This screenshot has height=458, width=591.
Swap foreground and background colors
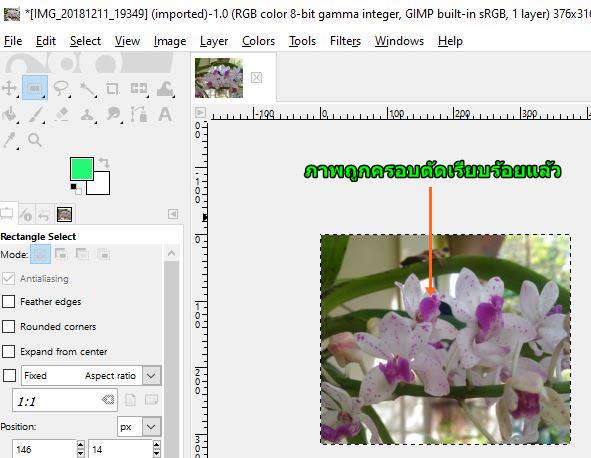[x=104, y=162]
